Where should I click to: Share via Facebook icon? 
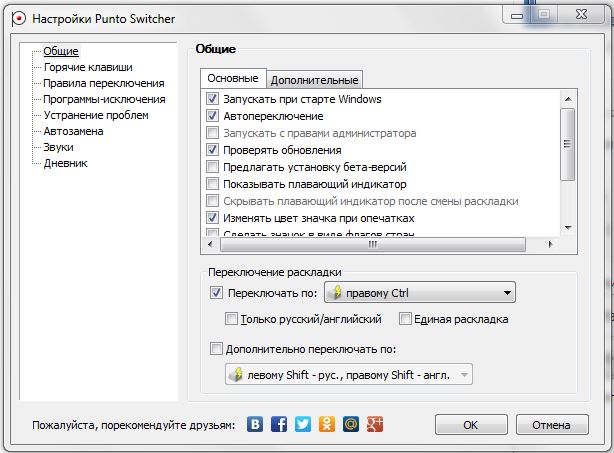coord(279,424)
